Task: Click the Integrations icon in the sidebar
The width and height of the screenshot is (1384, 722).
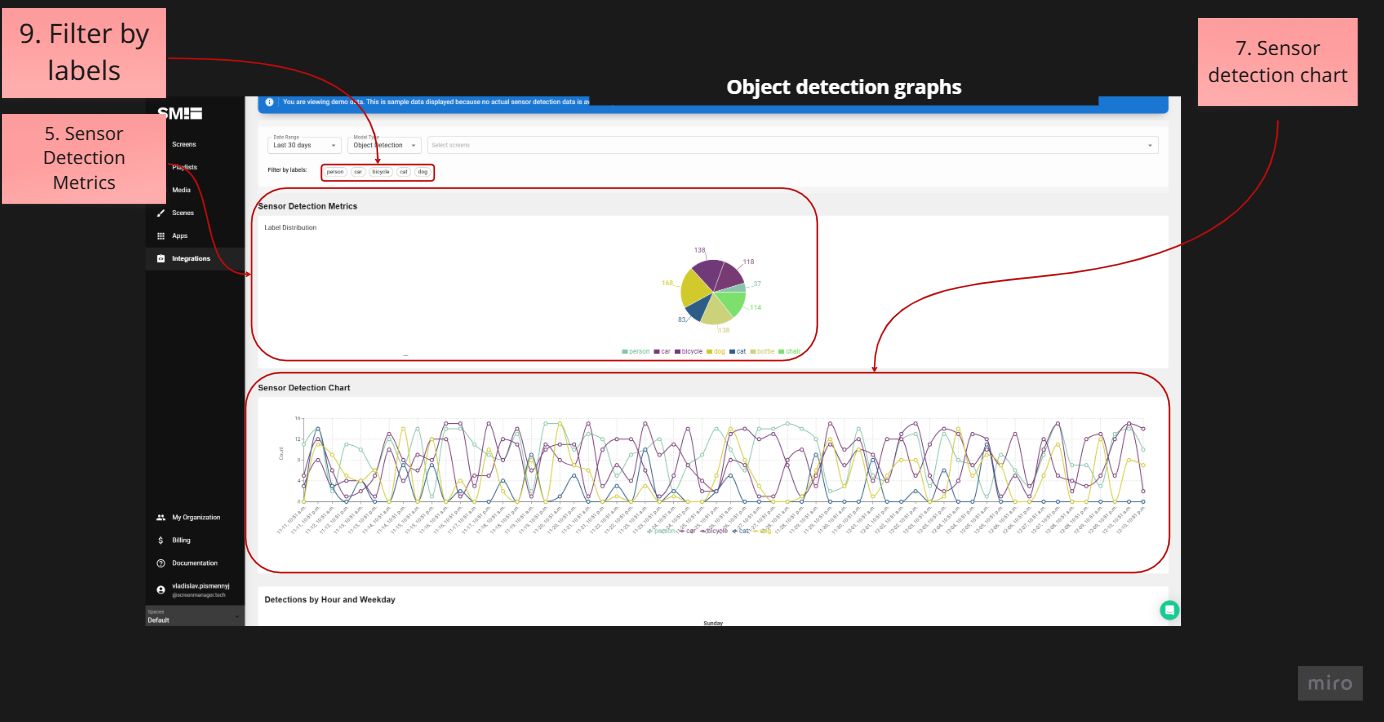Action: [x=161, y=259]
